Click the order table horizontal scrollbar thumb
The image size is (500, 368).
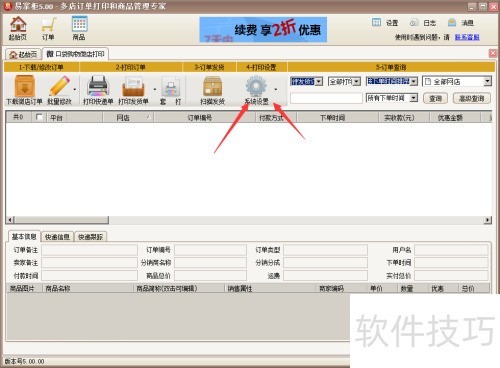point(61,220)
